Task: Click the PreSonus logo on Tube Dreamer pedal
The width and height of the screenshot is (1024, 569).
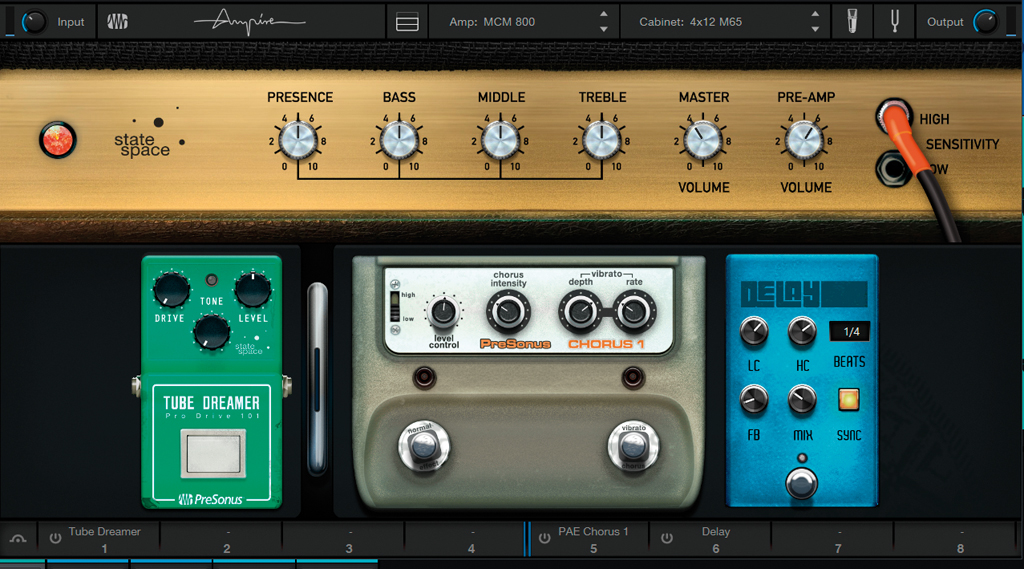Action: coord(211,499)
